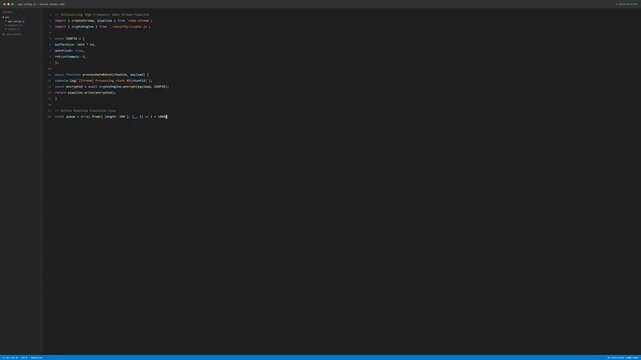Click the comment on code line 1
641x360 pixels.
click(x=102, y=15)
